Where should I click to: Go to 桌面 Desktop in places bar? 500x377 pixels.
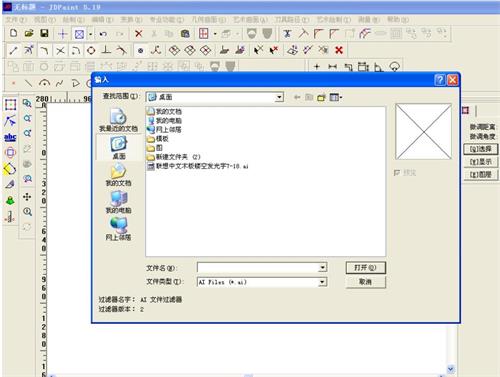(x=118, y=147)
